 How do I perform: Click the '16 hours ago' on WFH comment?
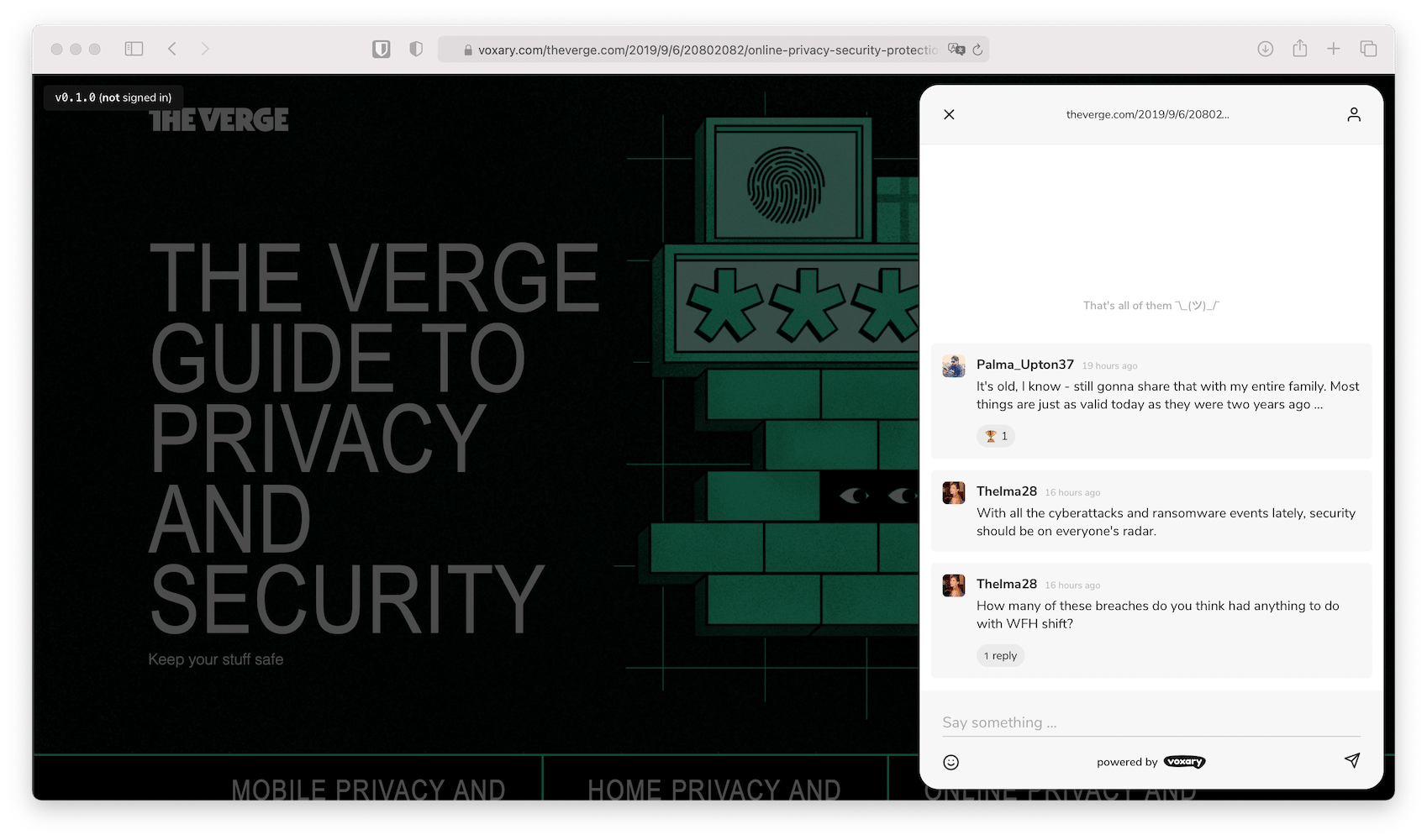[1072, 585]
